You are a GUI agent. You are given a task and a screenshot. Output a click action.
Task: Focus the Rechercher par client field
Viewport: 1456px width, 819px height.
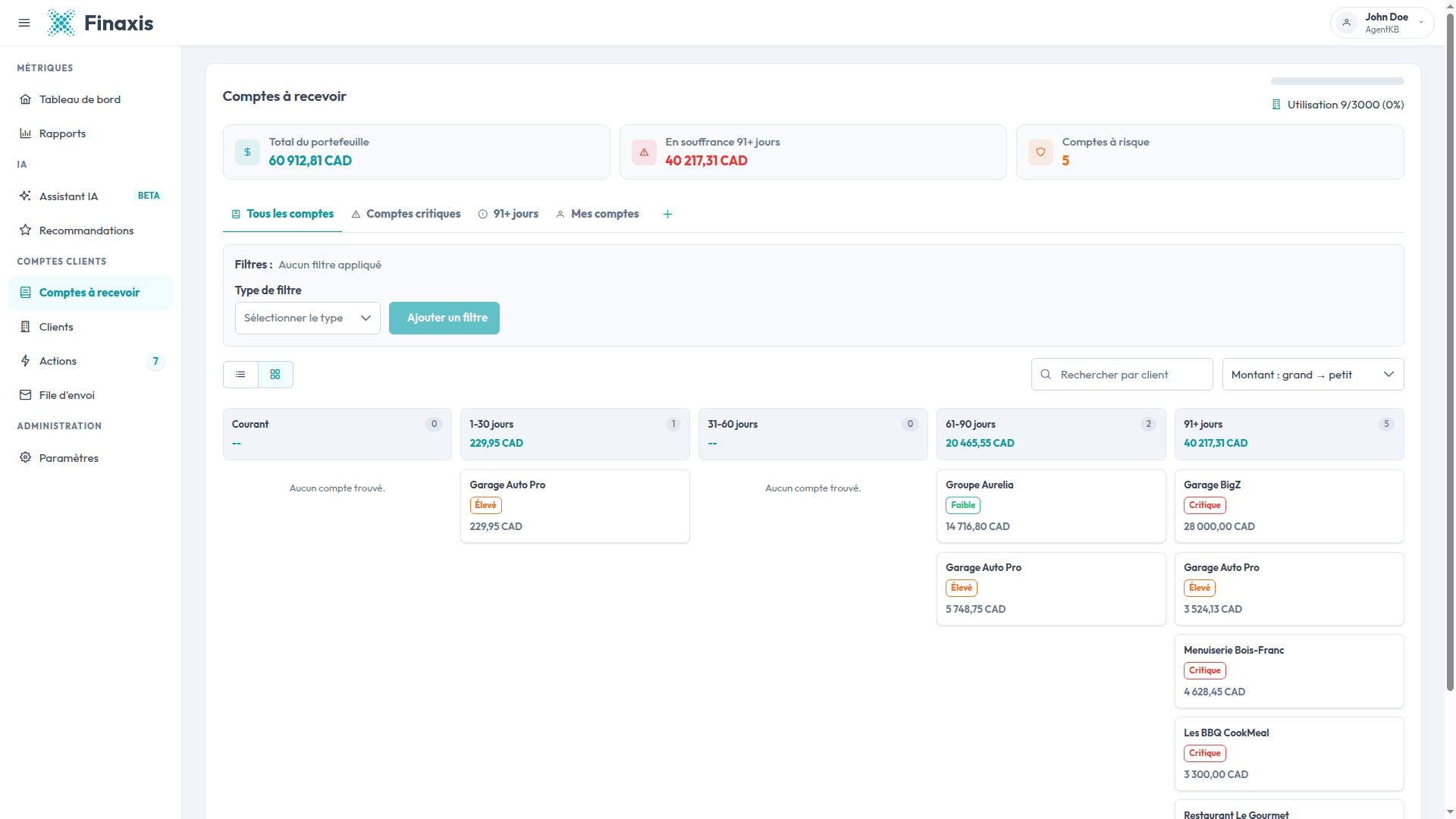tap(1122, 375)
